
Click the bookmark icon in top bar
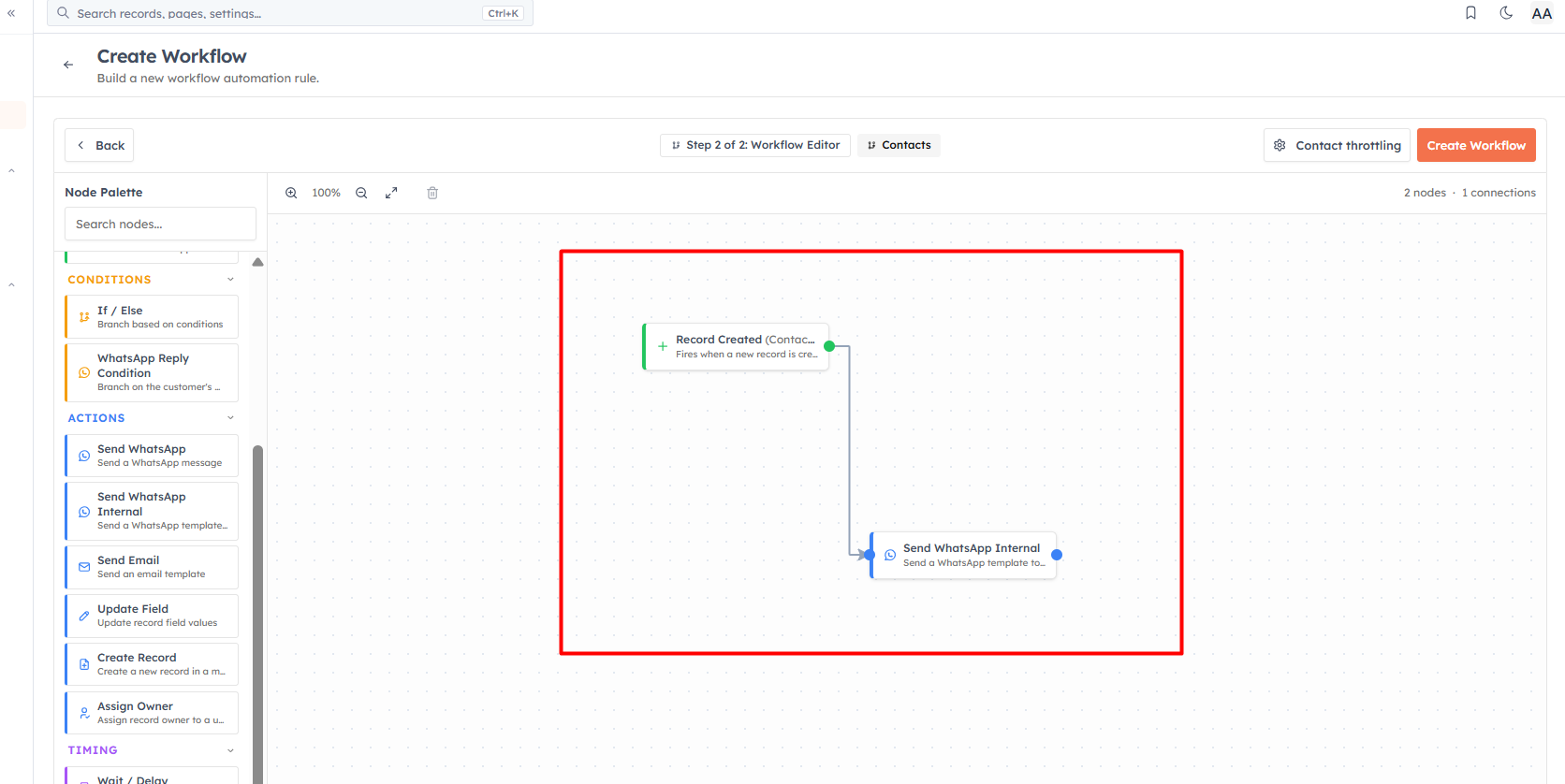pyautogui.click(x=1470, y=13)
